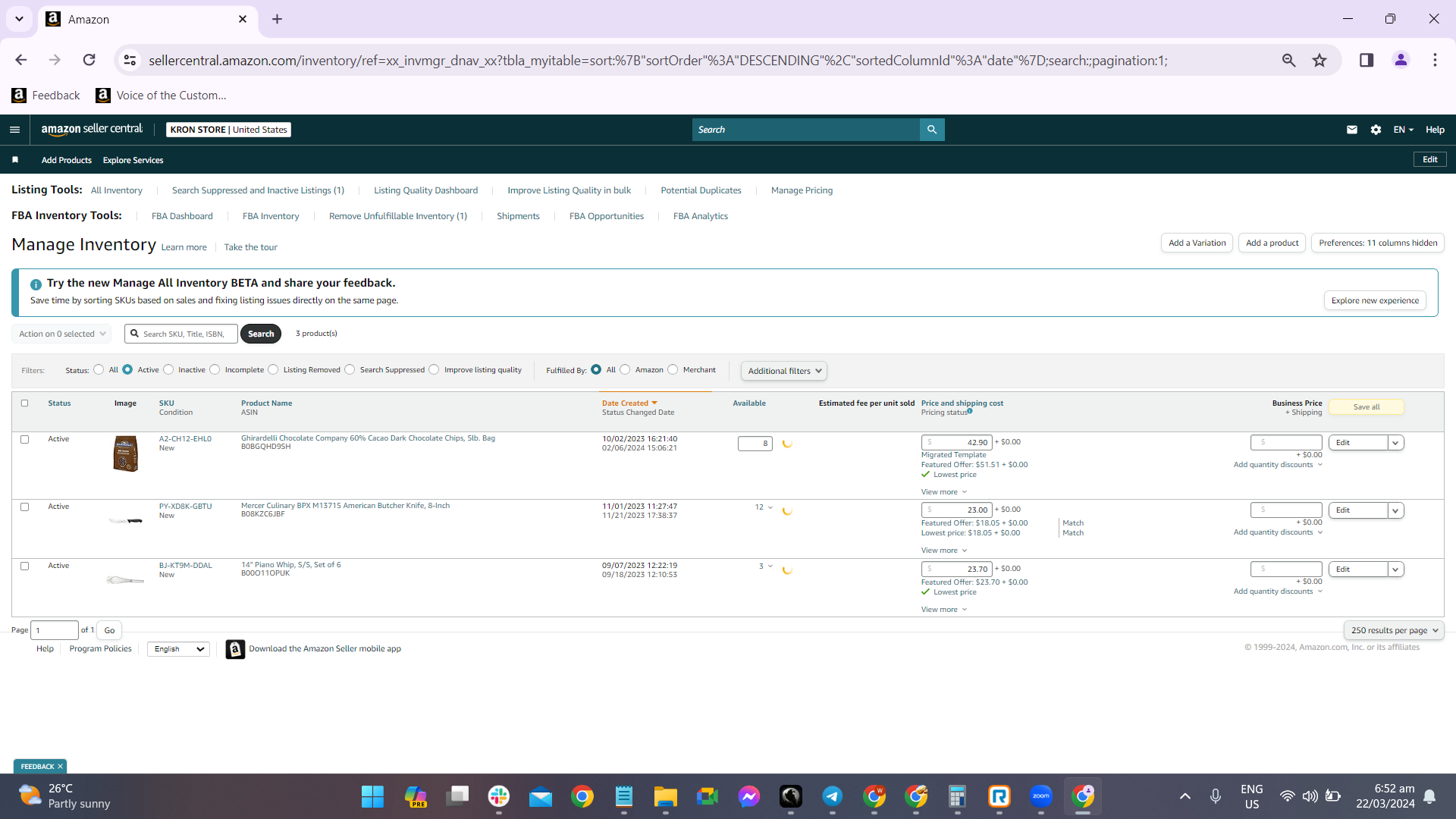
Task: Click the Amazon Seller Central logo
Action: (92, 130)
